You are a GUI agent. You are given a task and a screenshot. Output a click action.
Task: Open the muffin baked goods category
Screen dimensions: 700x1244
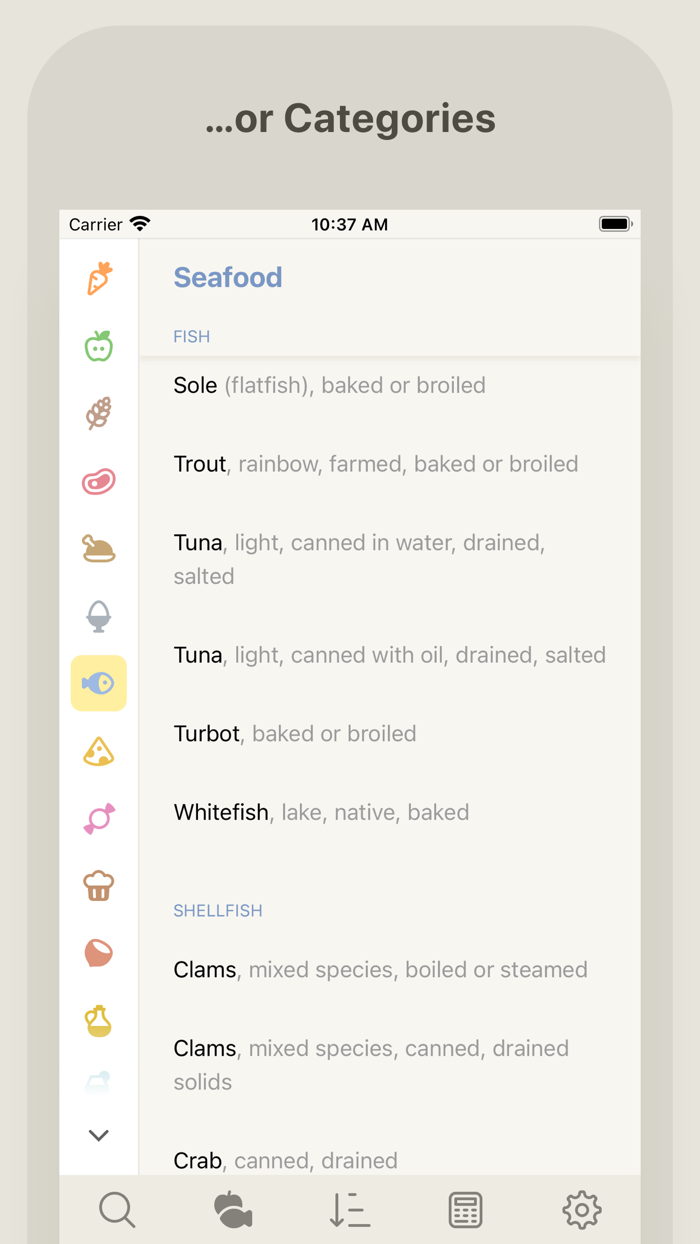point(99,886)
